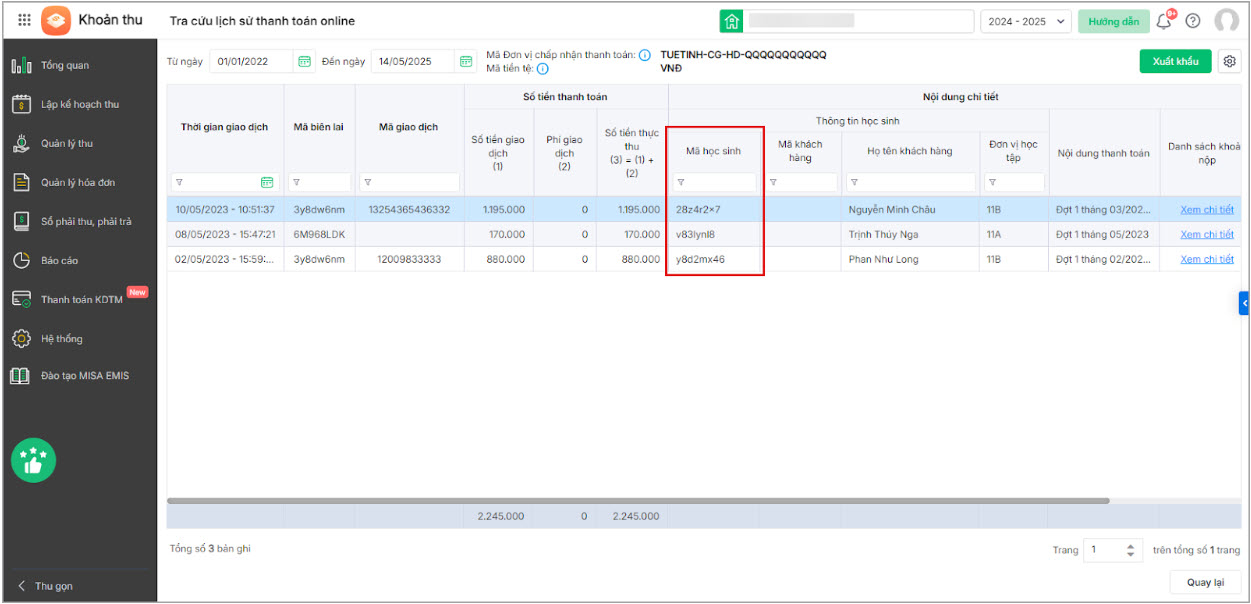Open 'Xem chi tiết' for Nguyễn Minh Châu
This screenshot has height=604, width=1251.
1206,210
